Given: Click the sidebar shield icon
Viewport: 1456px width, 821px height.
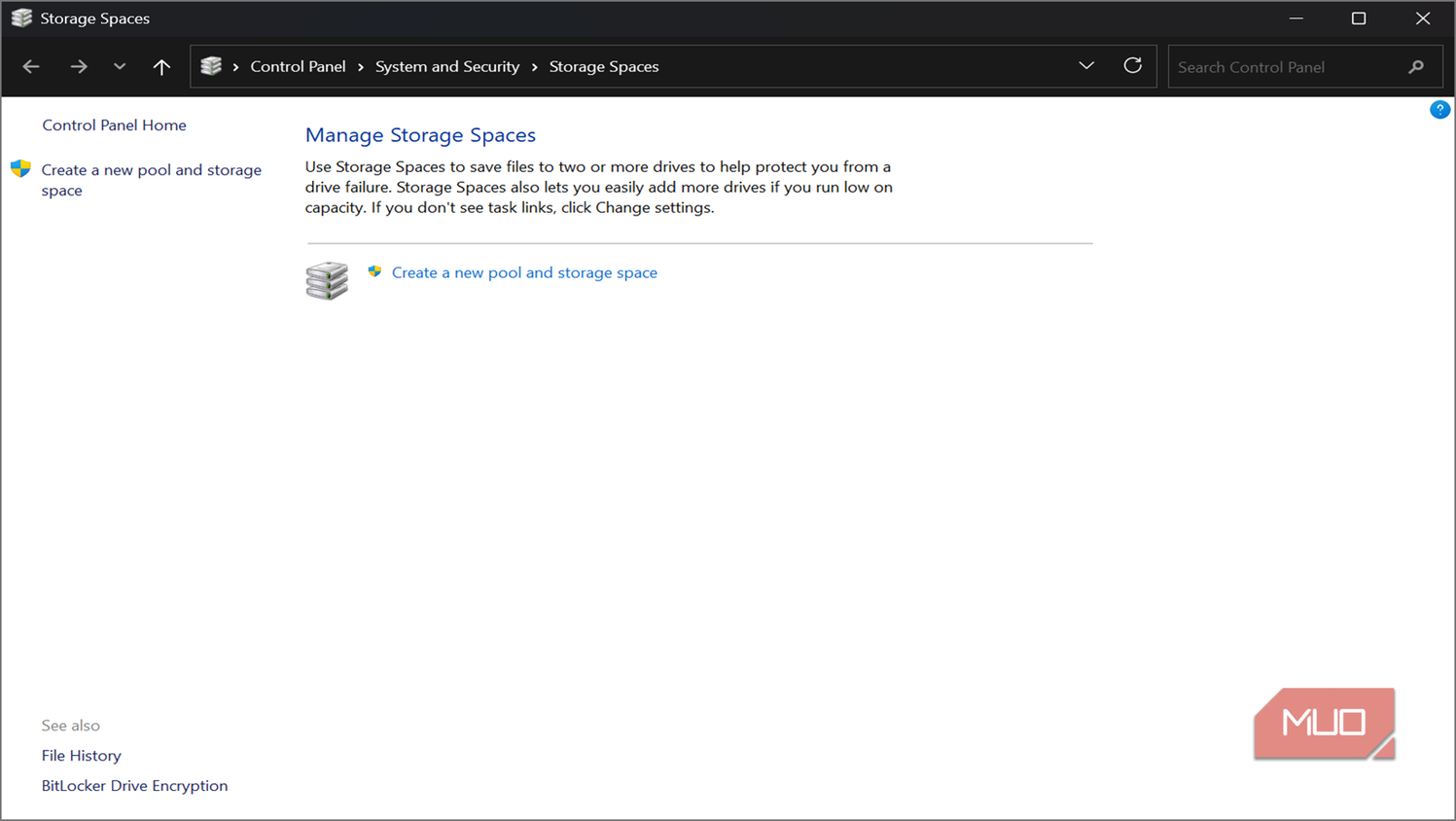Looking at the screenshot, I should (20, 169).
